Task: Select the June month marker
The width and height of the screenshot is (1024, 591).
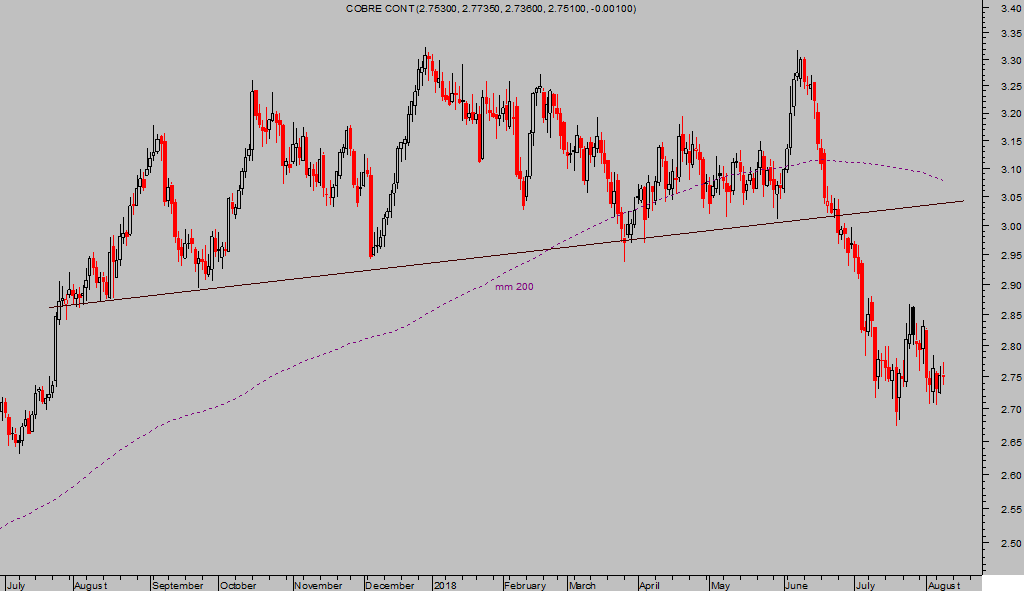Action: coord(797,585)
